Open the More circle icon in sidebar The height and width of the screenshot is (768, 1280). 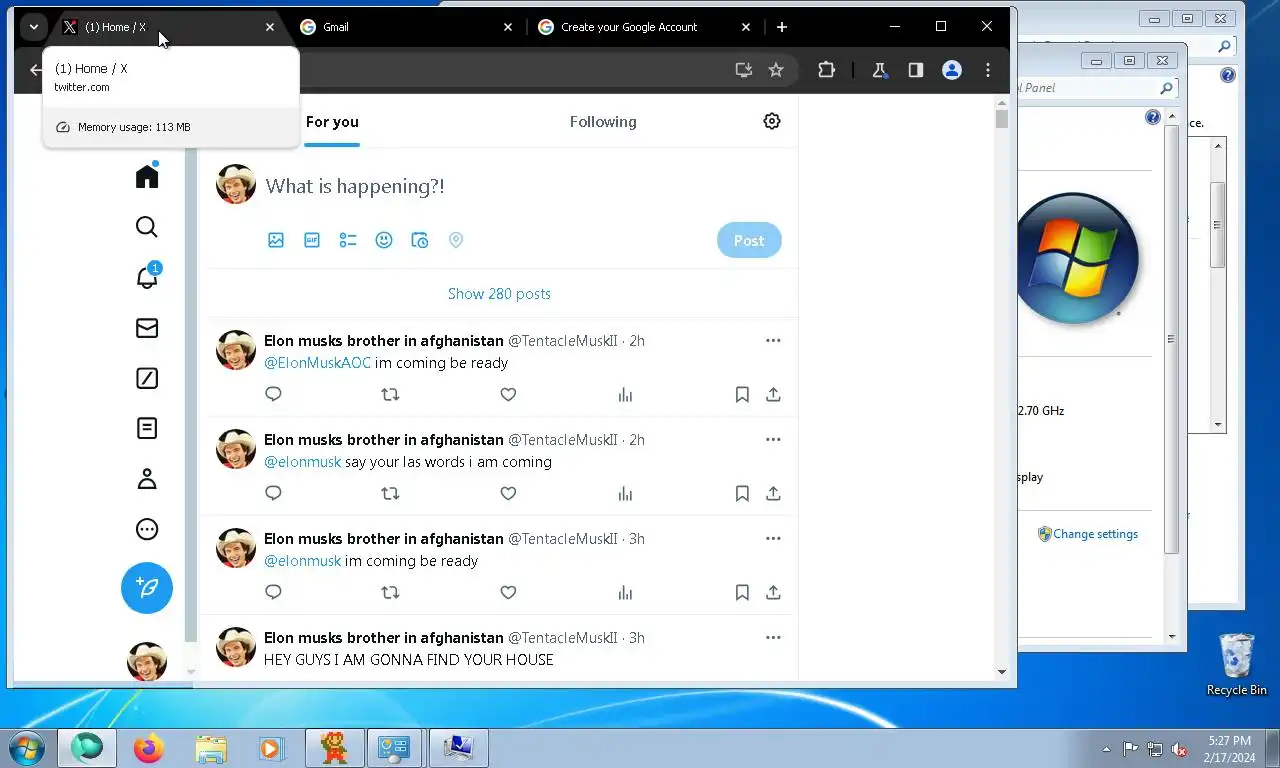(x=147, y=529)
